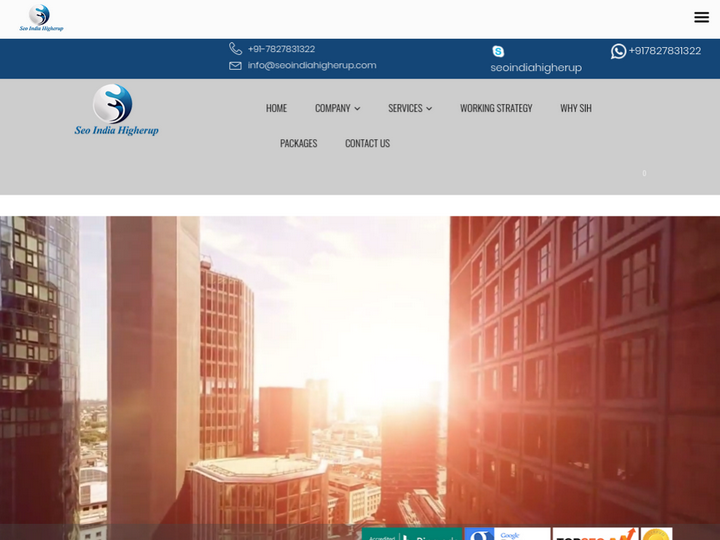The image size is (720, 540).
Task: Click the +91-7827831322 phone link
Action: click(281, 49)
